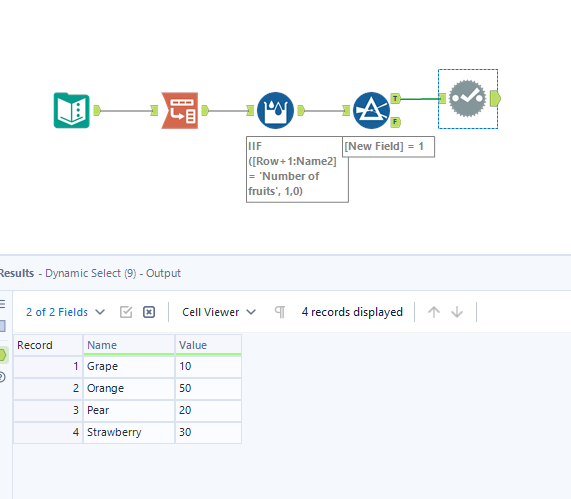571x499 pixels.
Task: Open the 2 of 2 Fields dropdown
Action: (x=65, y=312)
